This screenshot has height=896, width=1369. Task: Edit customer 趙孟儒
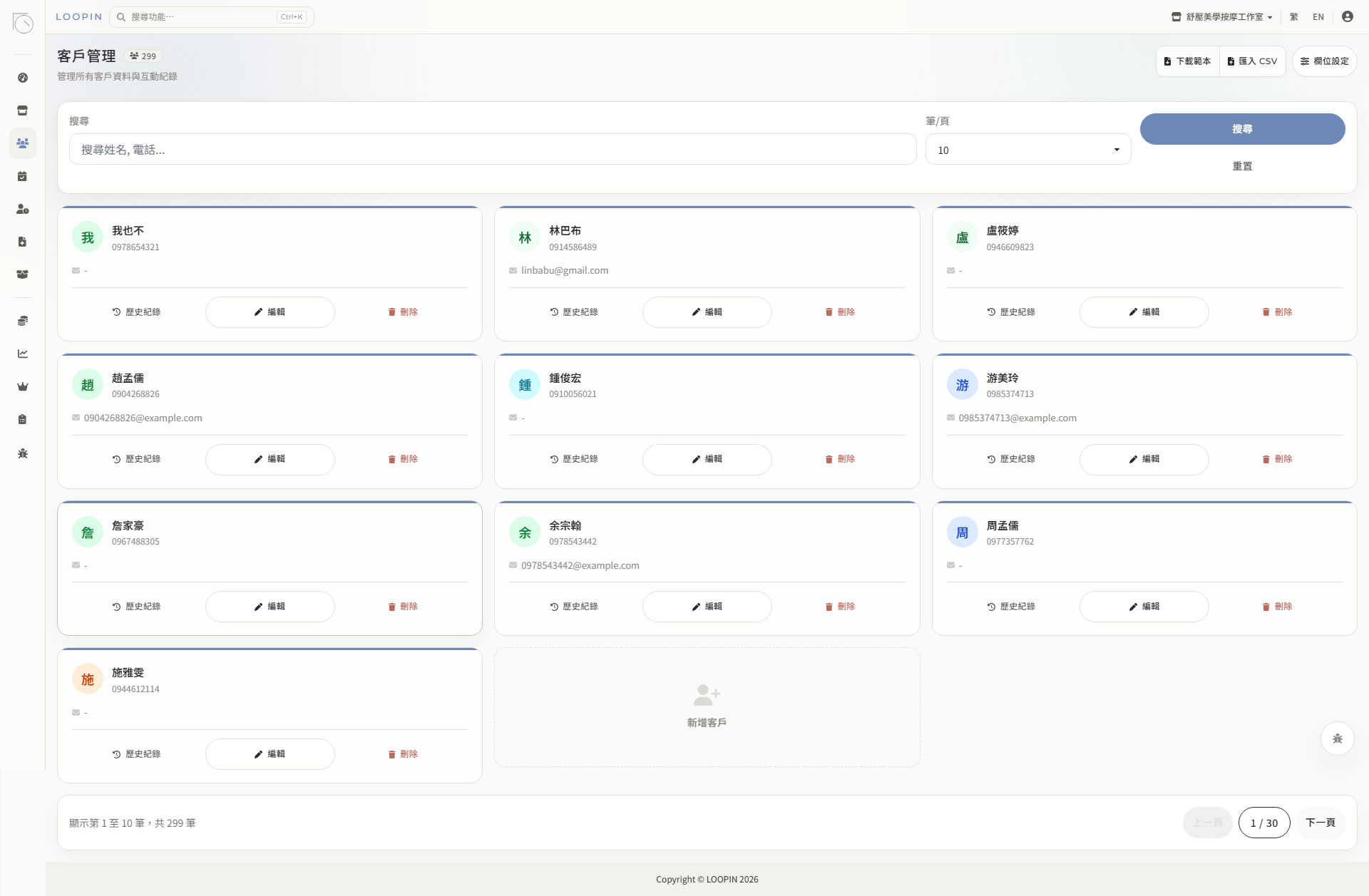pyautogui.click(x=270, y=459)
